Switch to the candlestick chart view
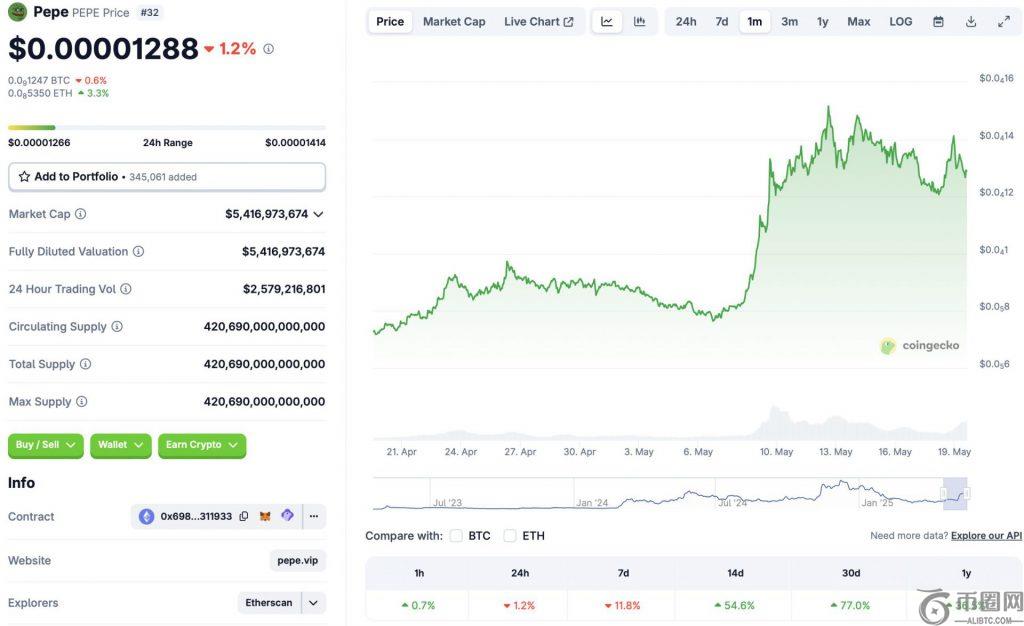Image resolution: width=1024 pixels, height=626 pixels. 639,22
